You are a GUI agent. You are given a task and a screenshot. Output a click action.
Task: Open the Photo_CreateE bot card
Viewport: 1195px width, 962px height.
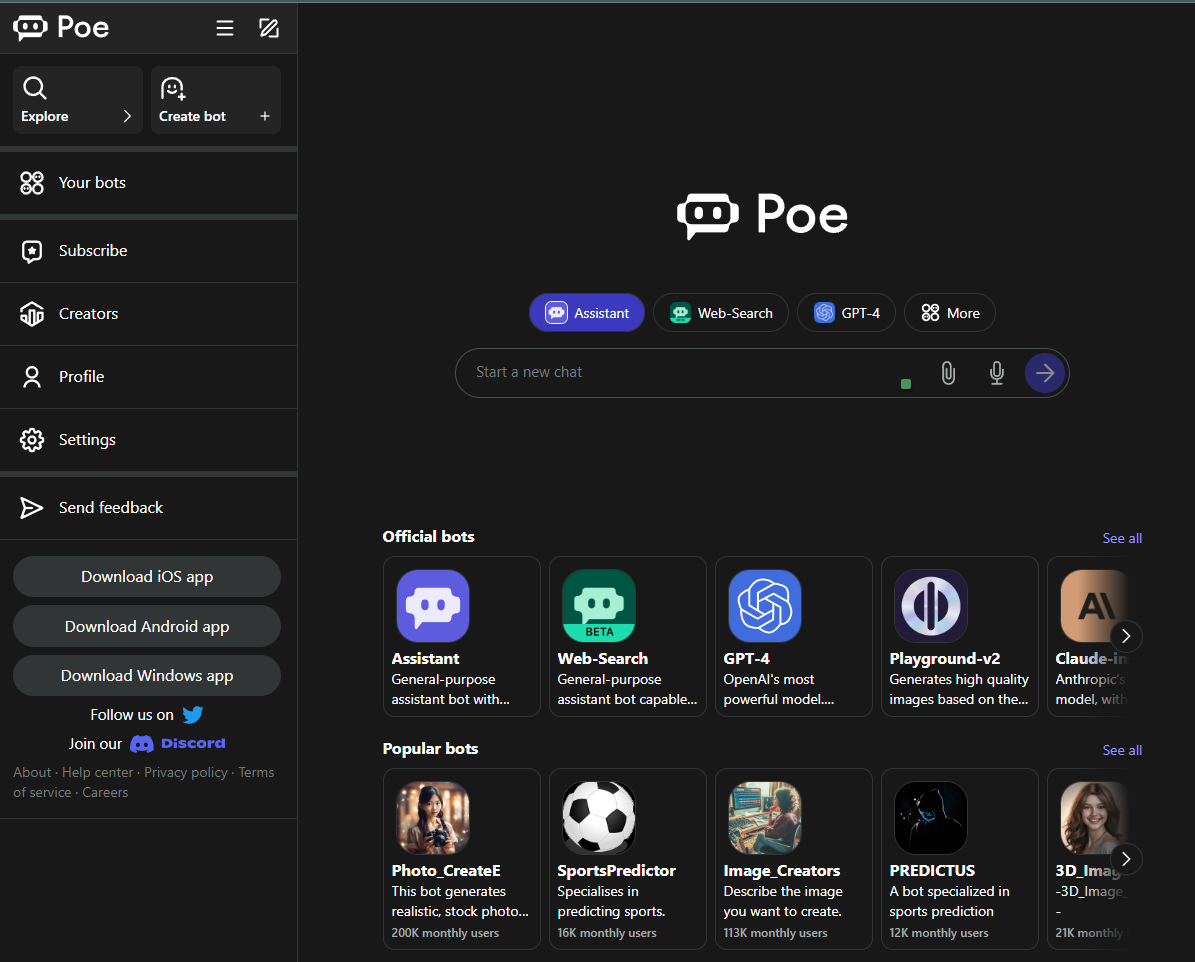tap(462, 858)
